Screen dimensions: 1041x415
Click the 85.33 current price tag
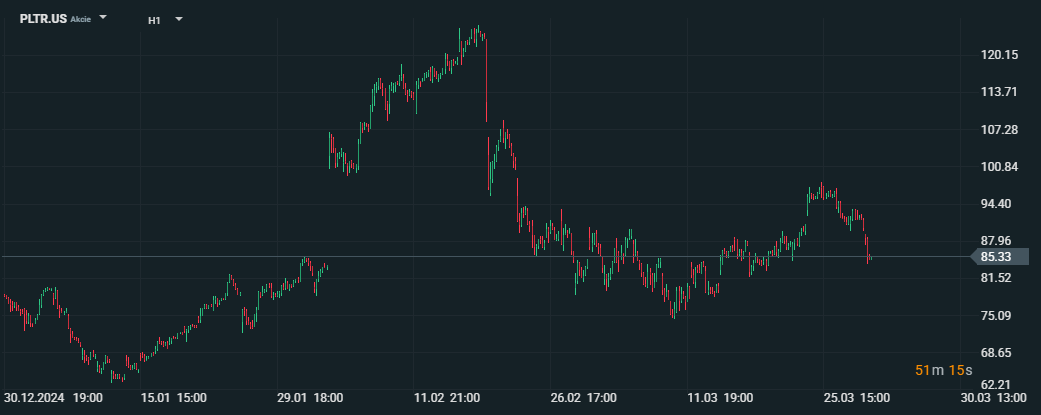pos(1000,256)
